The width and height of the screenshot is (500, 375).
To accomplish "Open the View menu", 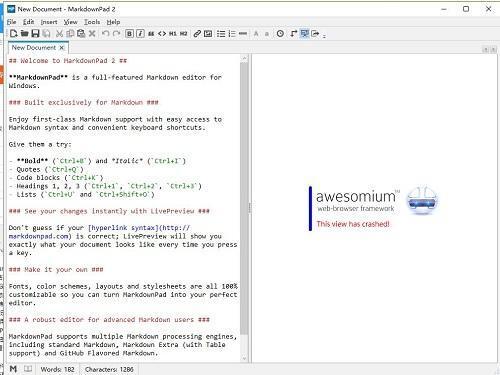I will (71, 22).
